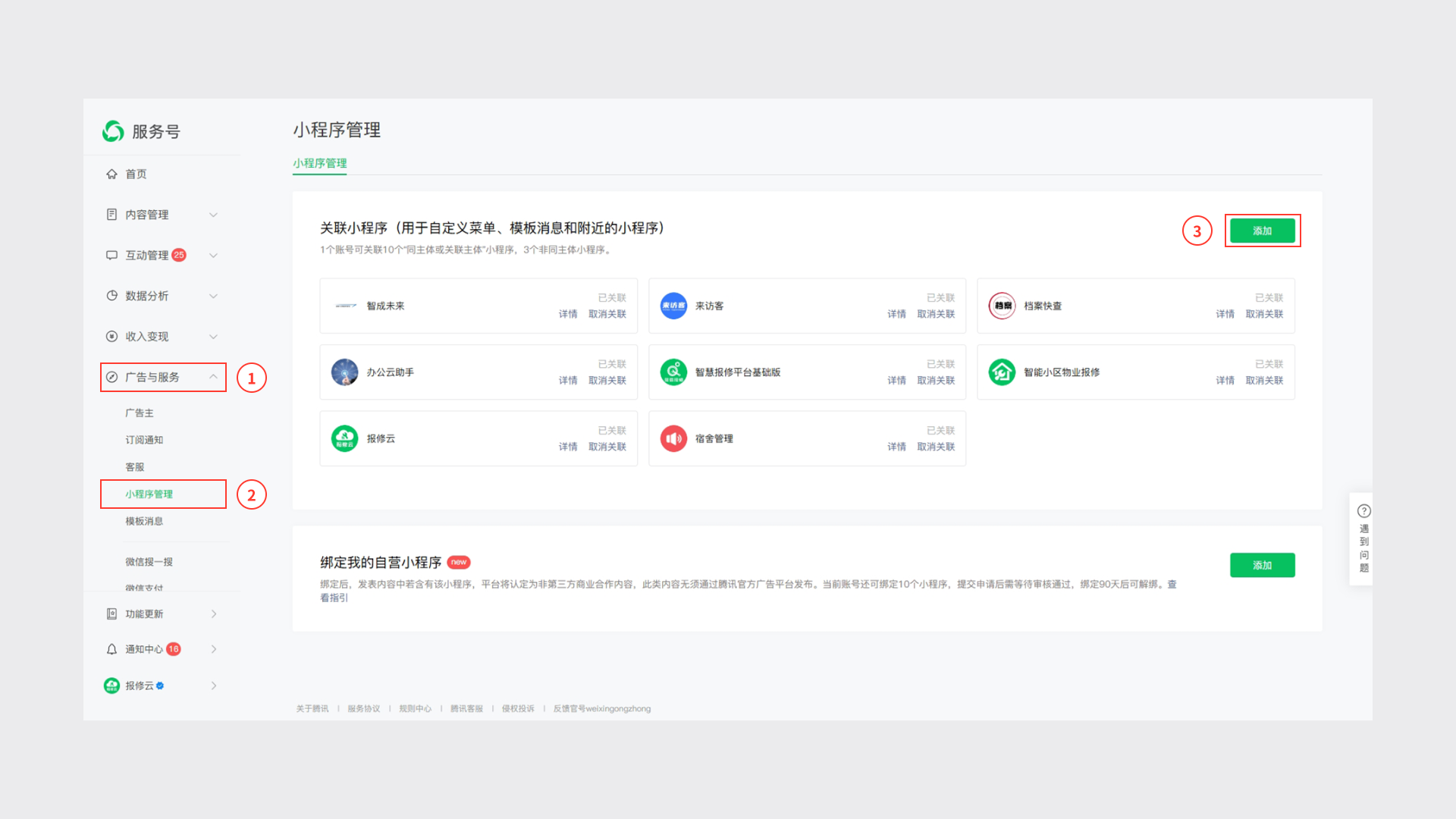
Task: Click the 档案快查 mini program icon
Action: 1002,306
